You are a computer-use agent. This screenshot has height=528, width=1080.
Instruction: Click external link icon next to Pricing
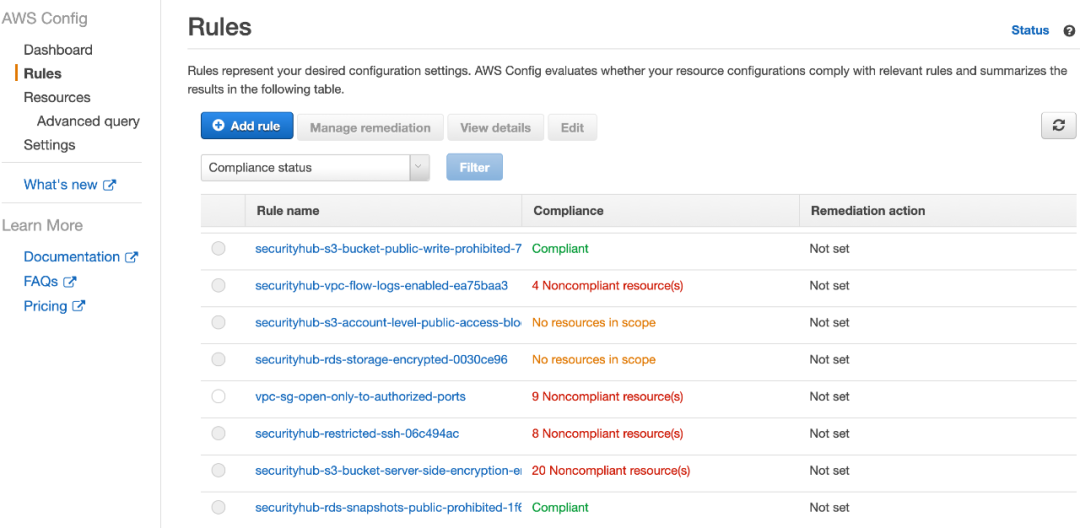point(79,306)
